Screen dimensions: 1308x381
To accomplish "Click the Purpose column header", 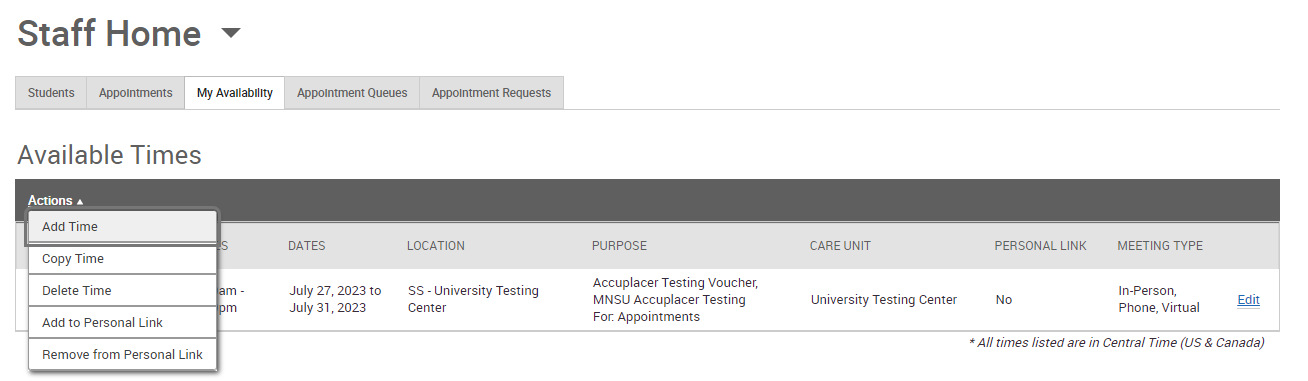I will tap(619, 246).
